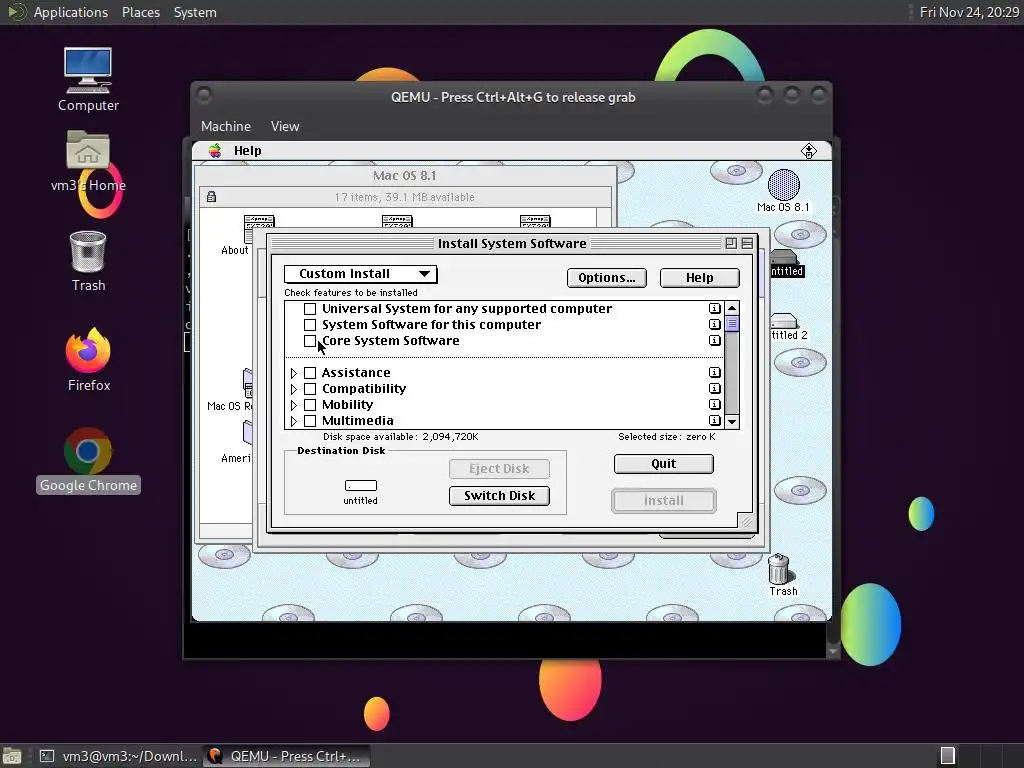Show info for Compatibility

(714, 389)
